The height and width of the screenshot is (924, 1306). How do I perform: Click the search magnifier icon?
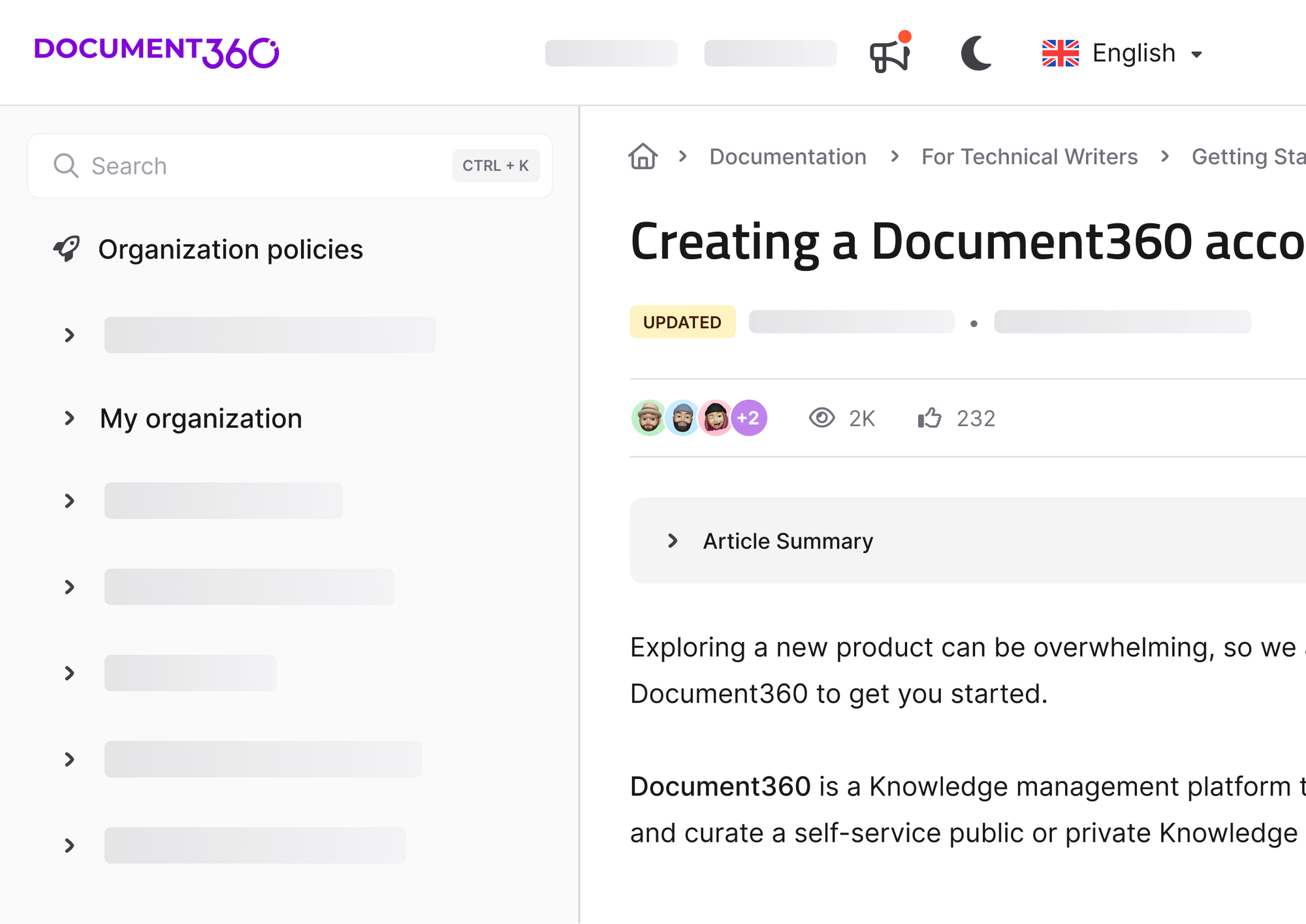(66, 166)
